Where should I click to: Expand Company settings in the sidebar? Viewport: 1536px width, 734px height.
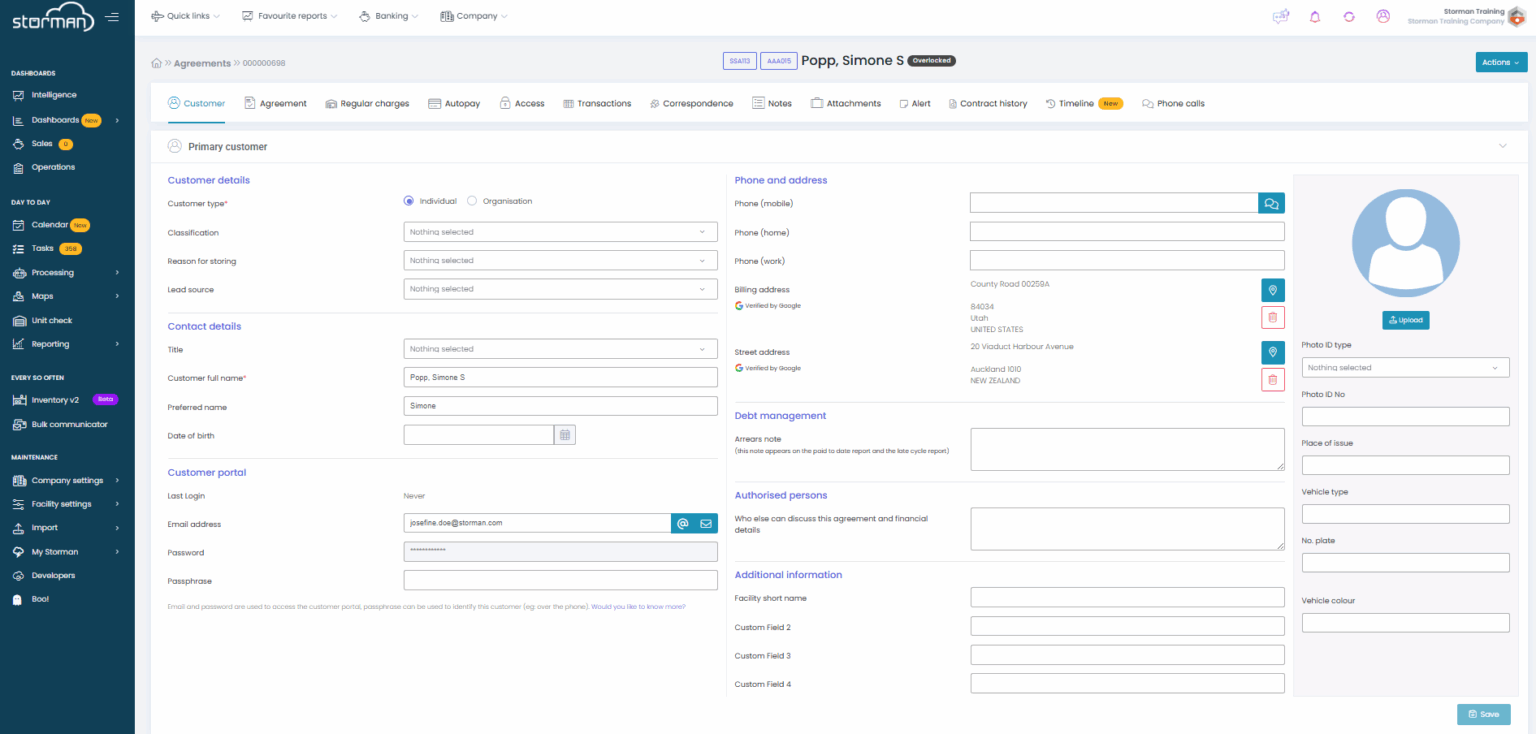point(67,480)
